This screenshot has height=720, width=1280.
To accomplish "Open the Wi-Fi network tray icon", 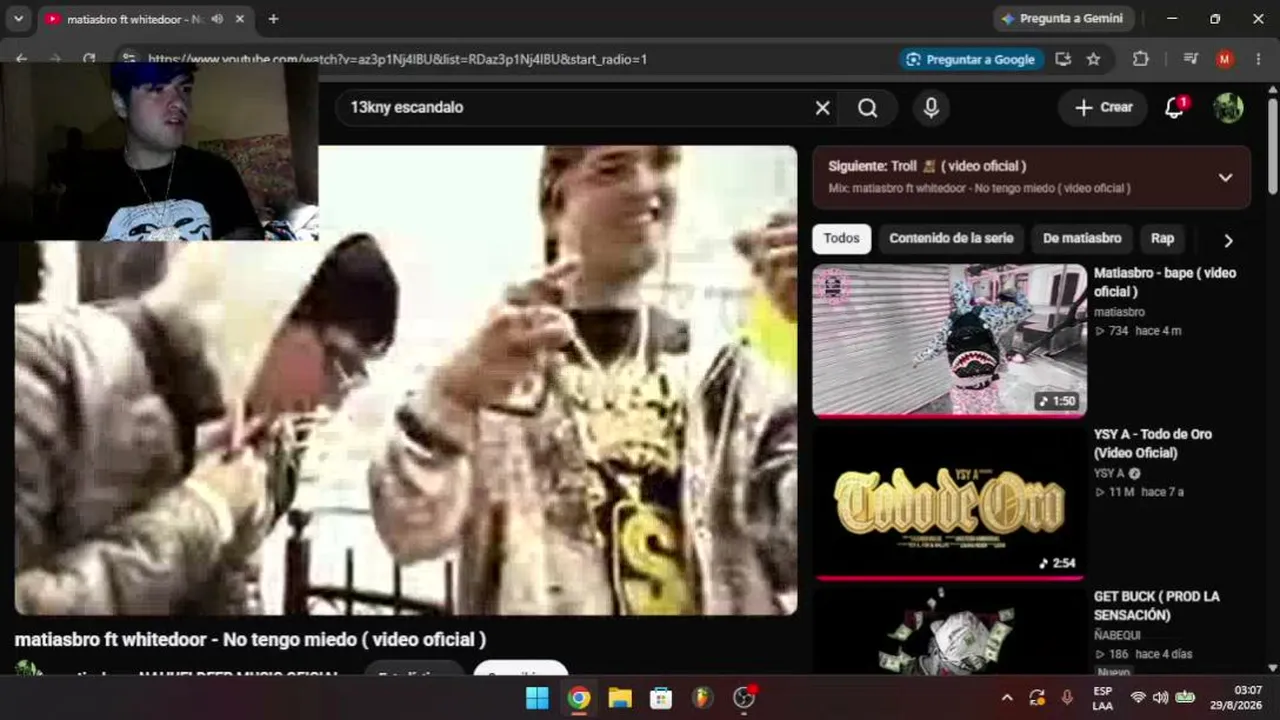I will coord(1138,698).
